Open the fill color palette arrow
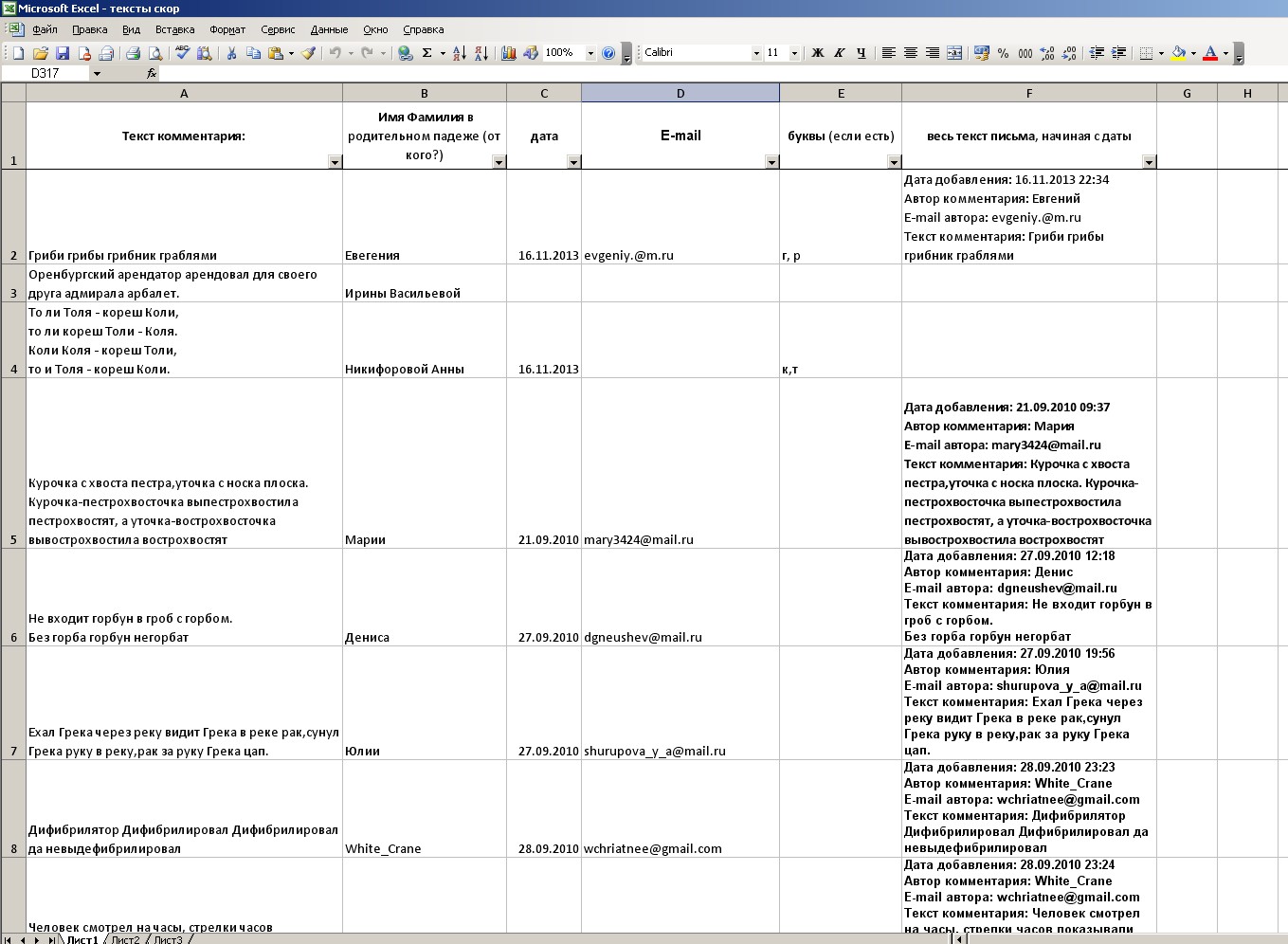The image size is (1288, 944). [x=1193, y=53]
